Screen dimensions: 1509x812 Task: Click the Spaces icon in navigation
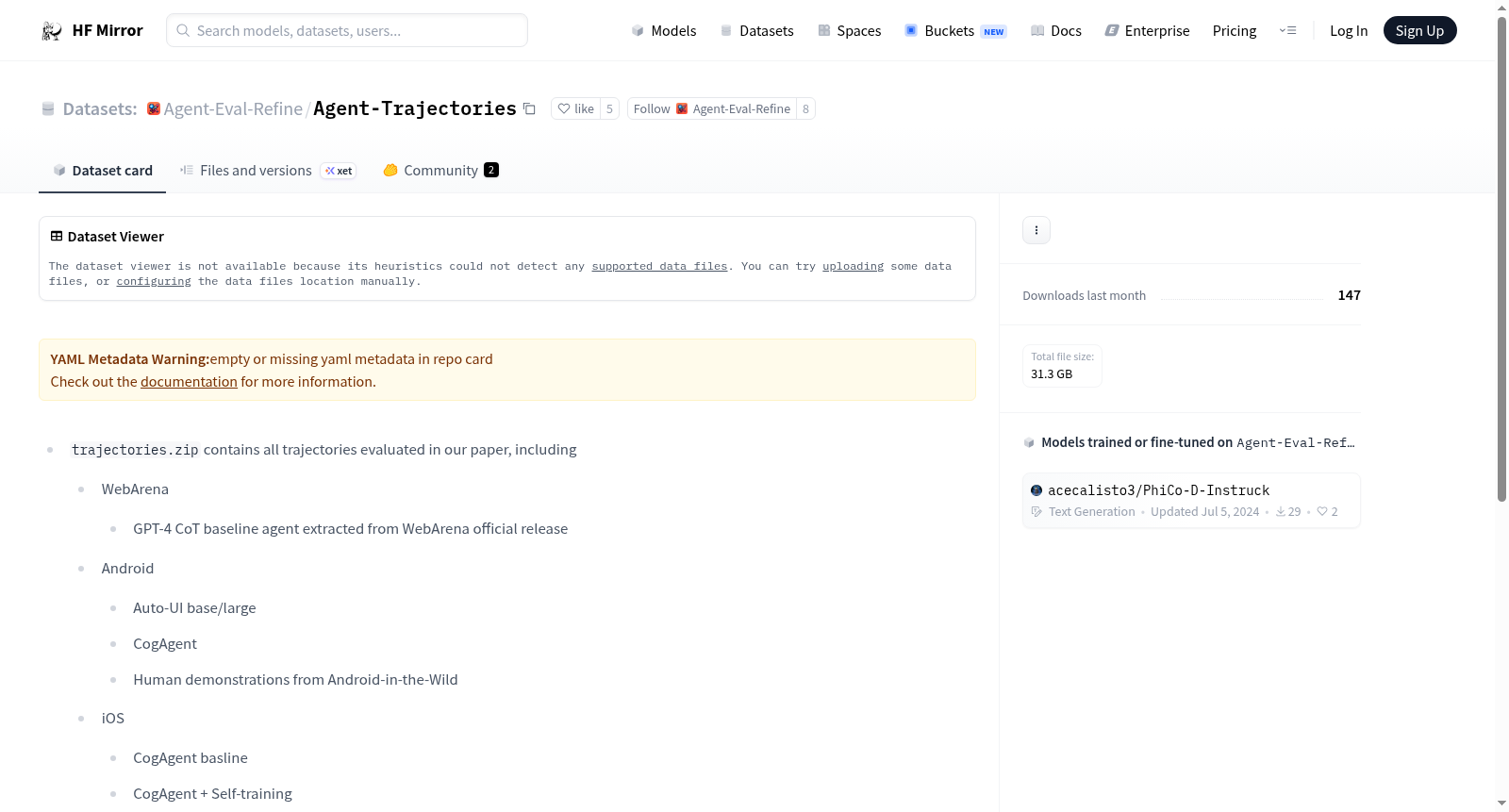tap(824, 31)
